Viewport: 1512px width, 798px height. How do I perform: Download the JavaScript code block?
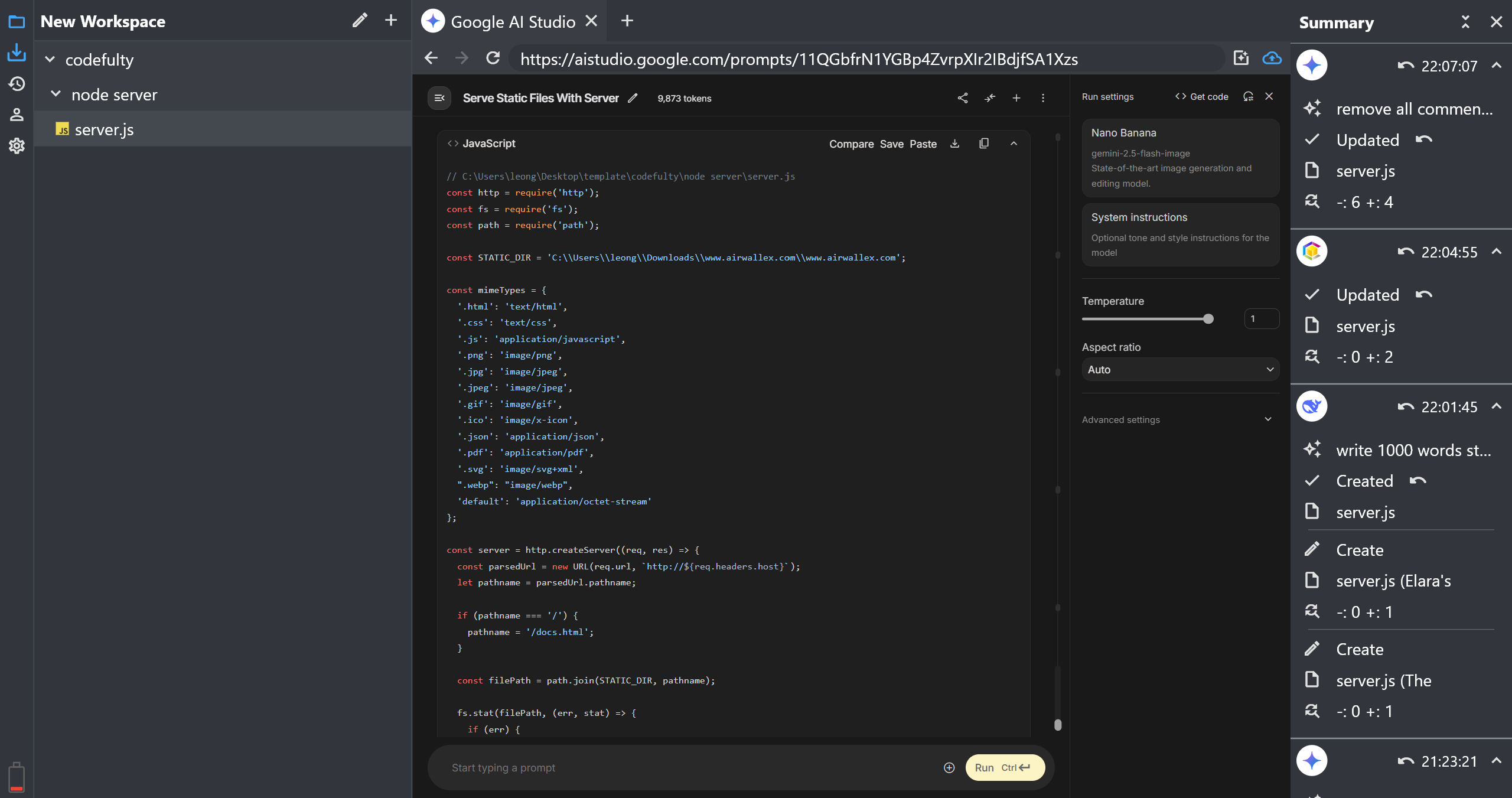click(954, 144)
